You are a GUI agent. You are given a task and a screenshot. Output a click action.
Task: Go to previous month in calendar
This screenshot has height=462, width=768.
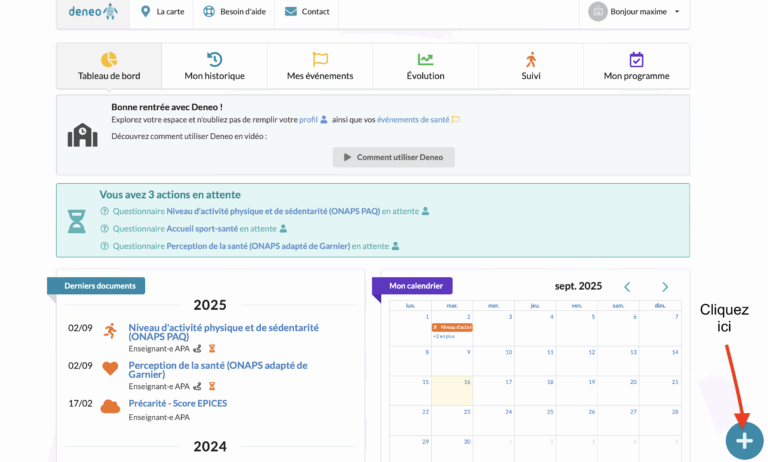click(x=627, y=287)
